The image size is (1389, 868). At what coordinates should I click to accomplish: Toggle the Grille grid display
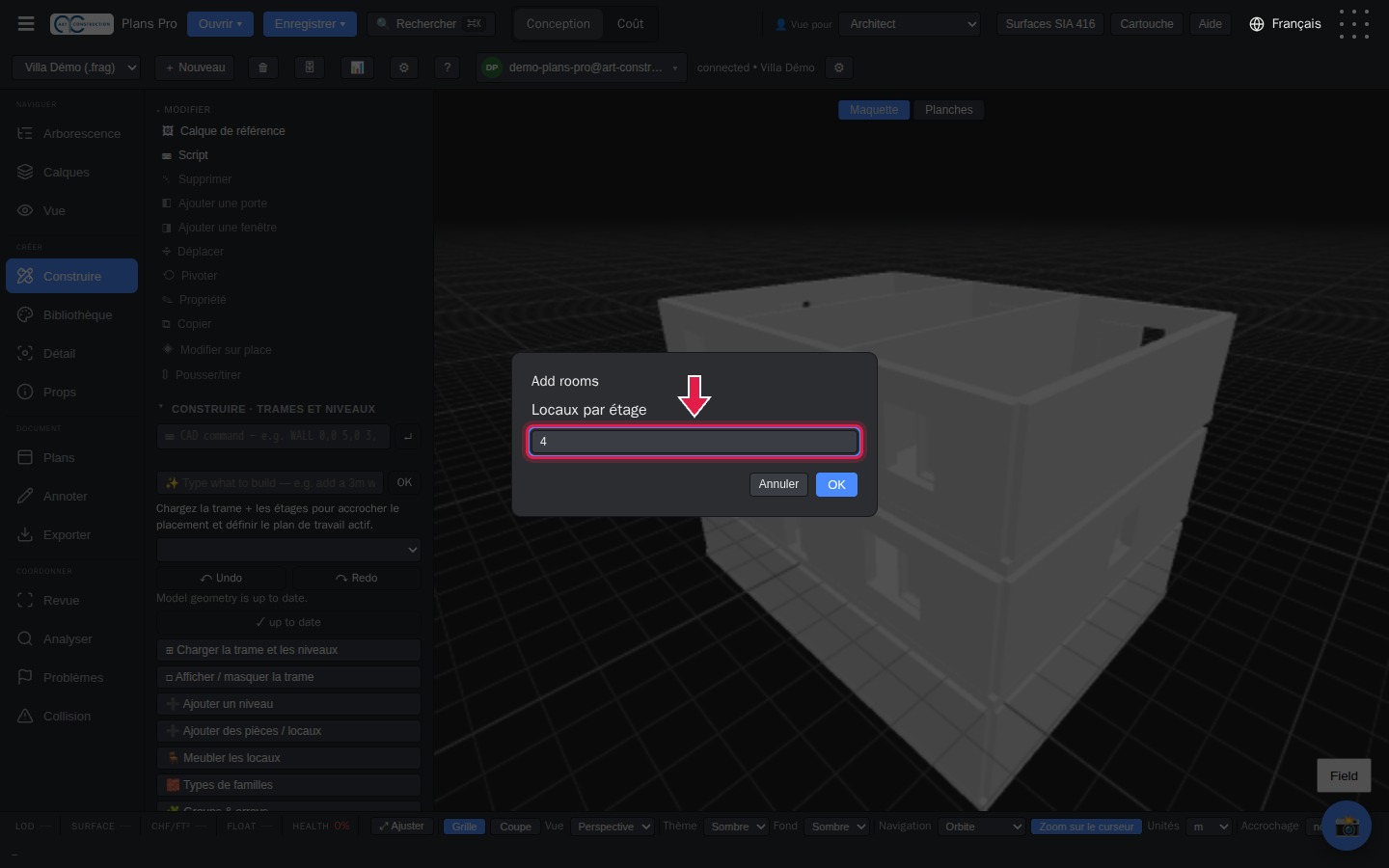pos(464,827)
